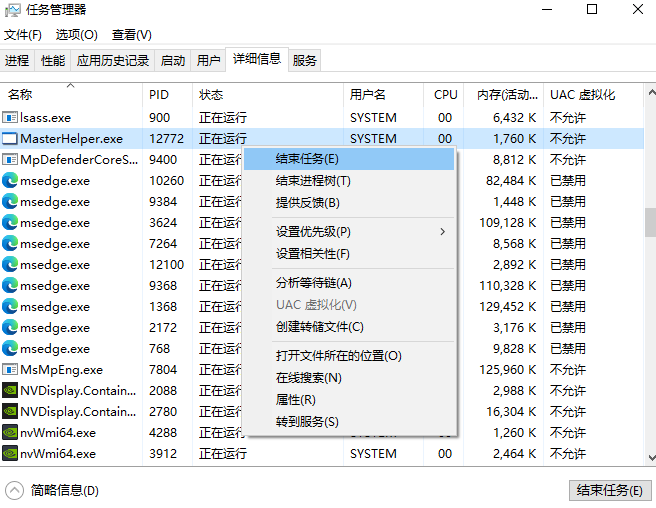Expand the 设置优先级 submenu arrow
This screenshot has width=656, height=508.
tap(443, 231)
